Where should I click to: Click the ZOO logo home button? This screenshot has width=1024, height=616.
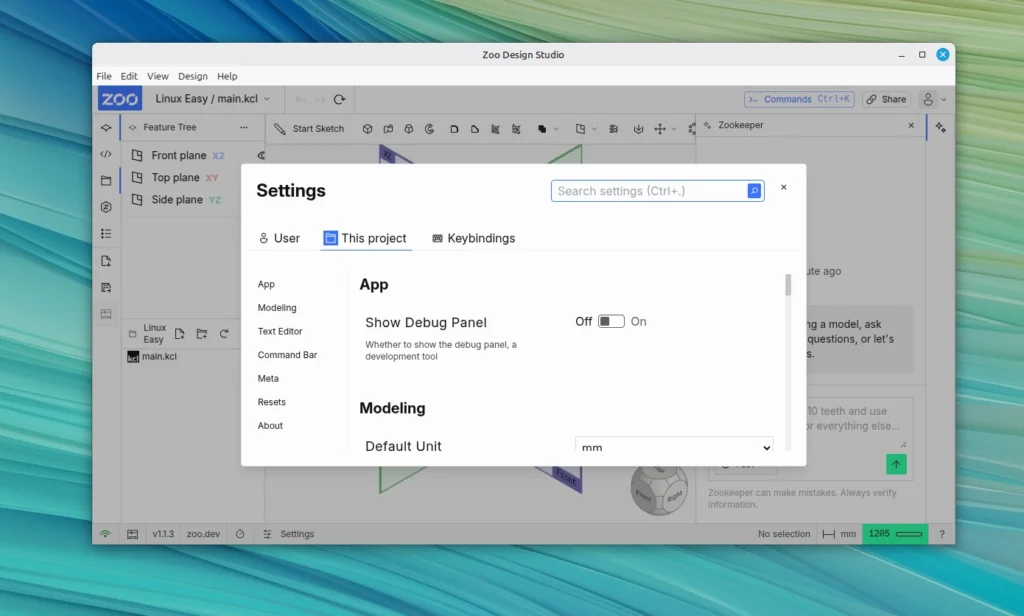click(x=119, y=99)
